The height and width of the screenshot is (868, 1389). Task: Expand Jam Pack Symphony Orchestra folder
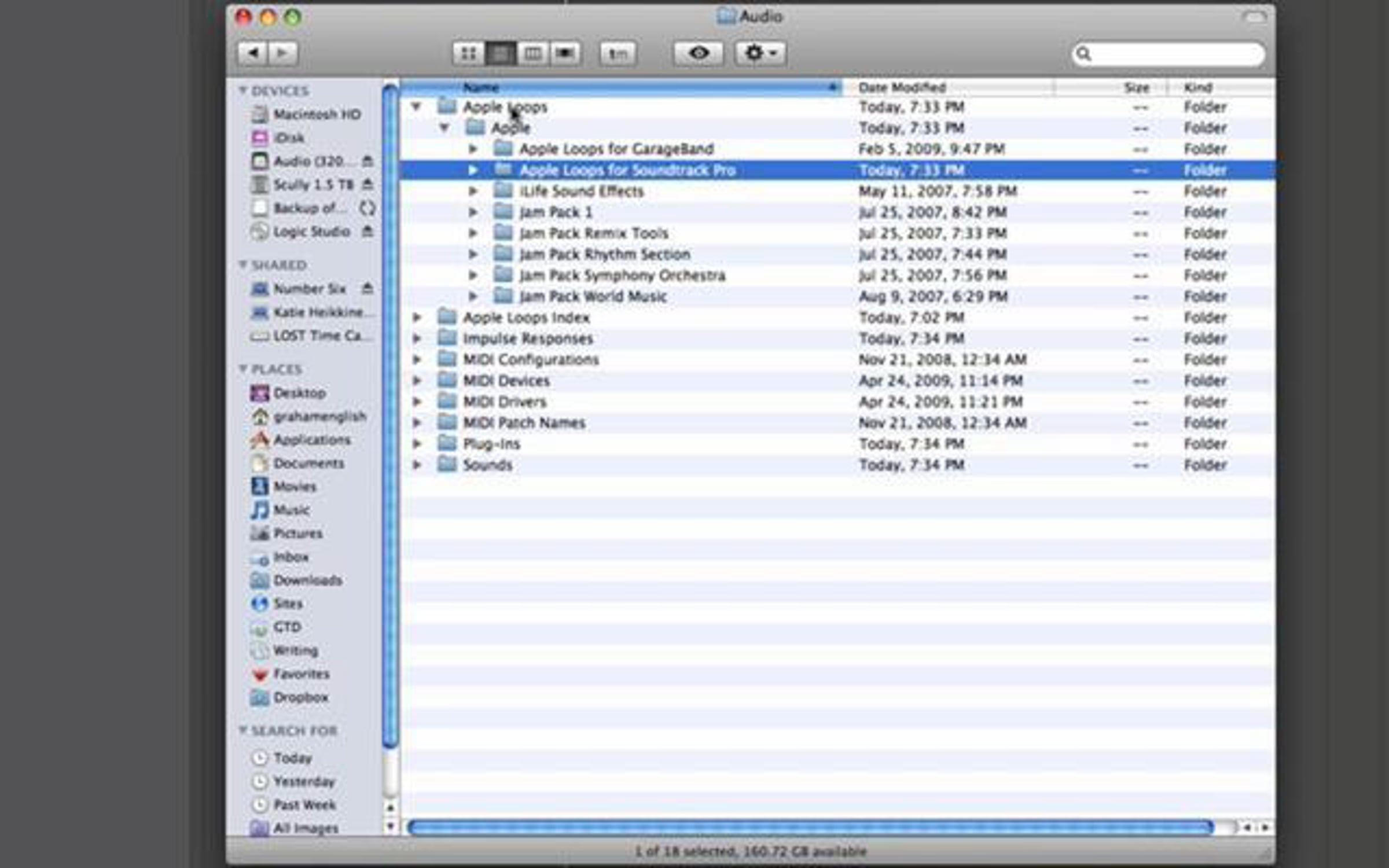[473, 275]
